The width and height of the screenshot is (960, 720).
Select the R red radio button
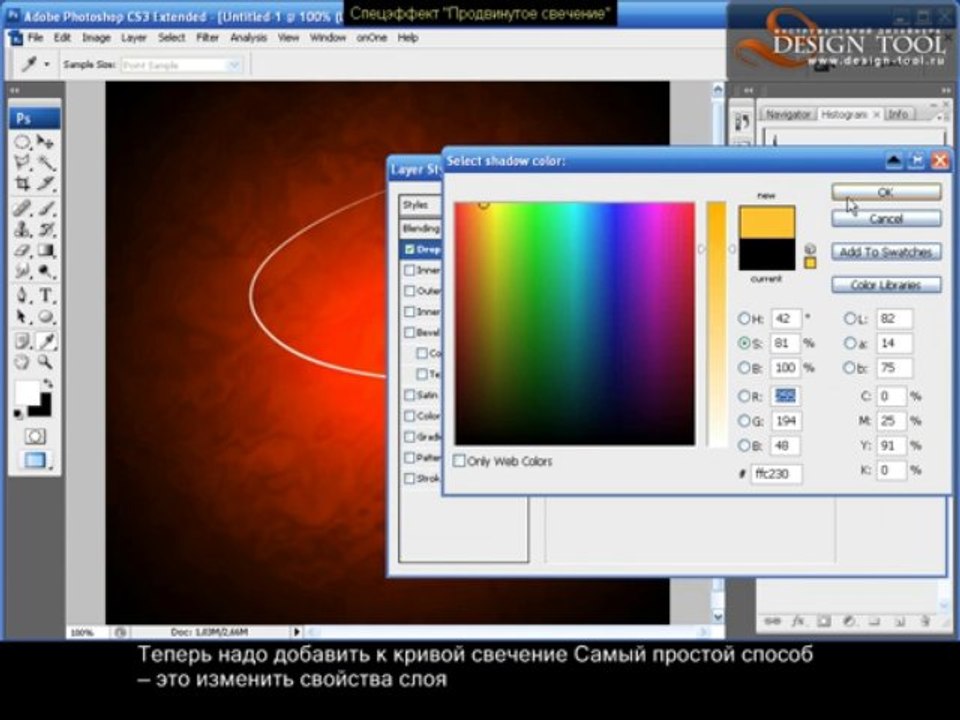pyautogui.click(x=744, y=396)
